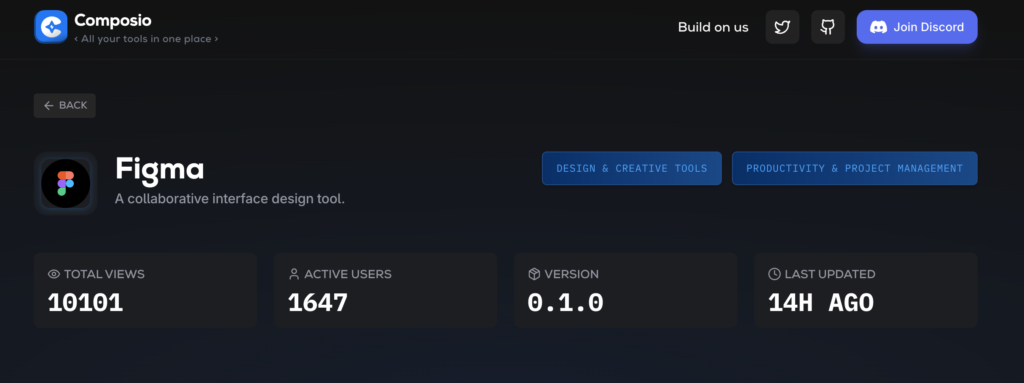Click the Discord icon in Join button
The width and height of the screenshot is (1024, 383).
[878, 27]
